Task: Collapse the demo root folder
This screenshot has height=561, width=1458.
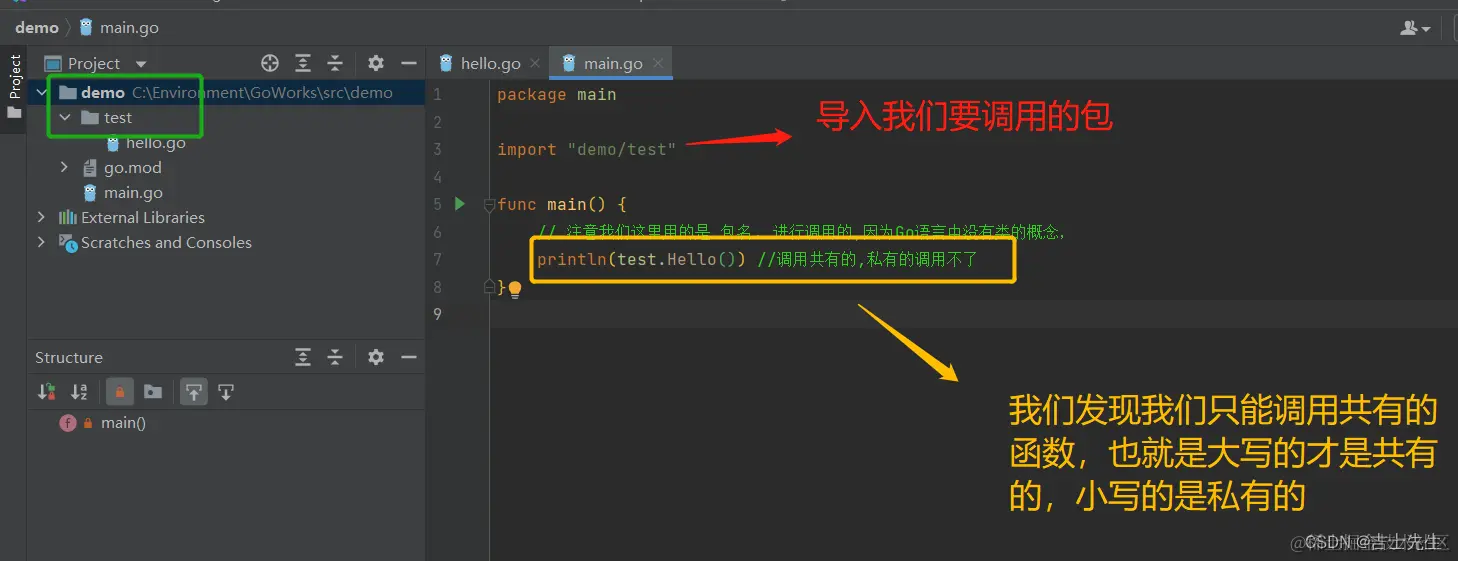Action: tap(42, 92)
